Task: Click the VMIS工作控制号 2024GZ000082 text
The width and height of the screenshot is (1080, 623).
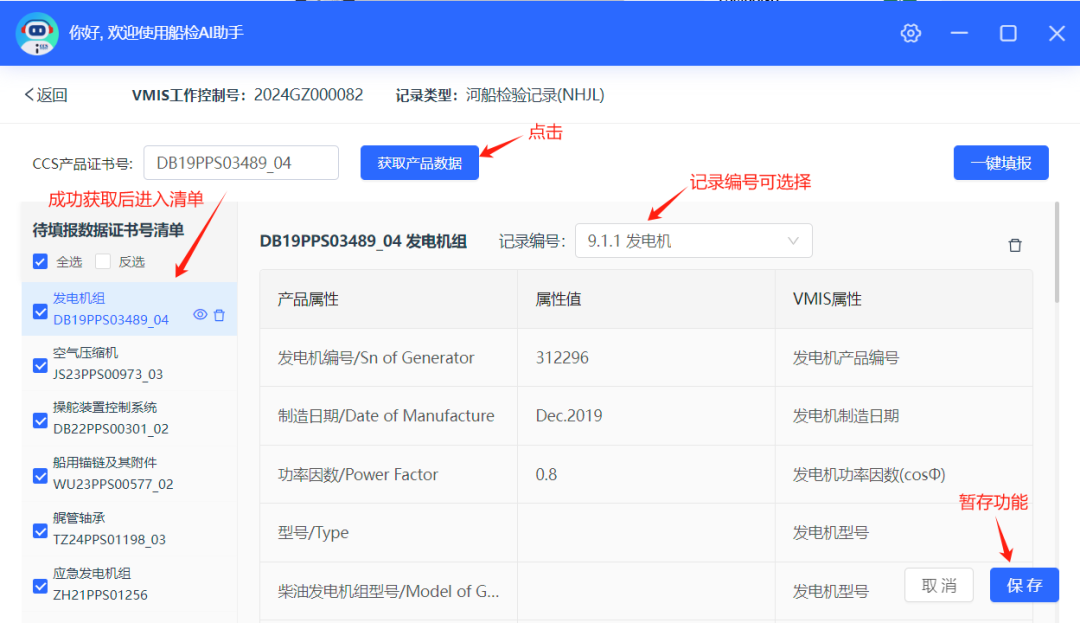Action: coord(247,95)
